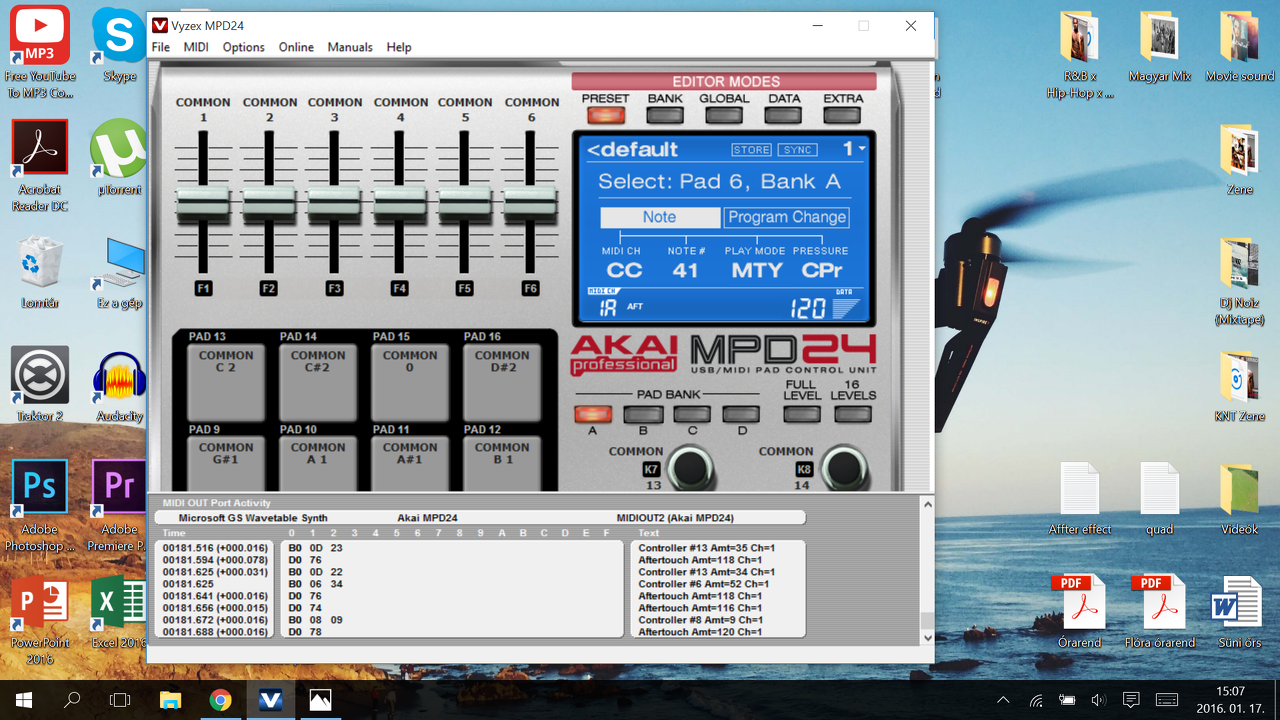Select Pad Bank A button
This screenshot has height=720, width=1280.
pyautogui.click(x=593, y=414)
